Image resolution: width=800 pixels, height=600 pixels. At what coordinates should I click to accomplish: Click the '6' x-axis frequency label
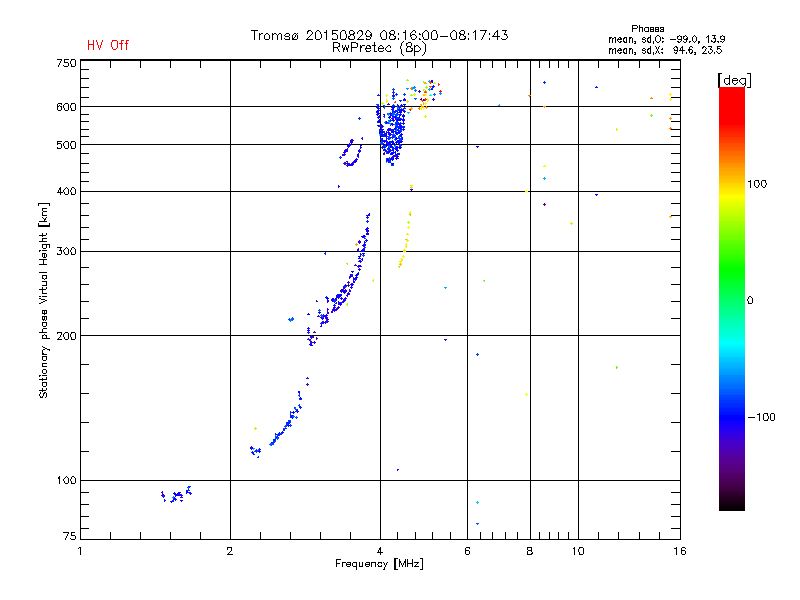point(467,551)
